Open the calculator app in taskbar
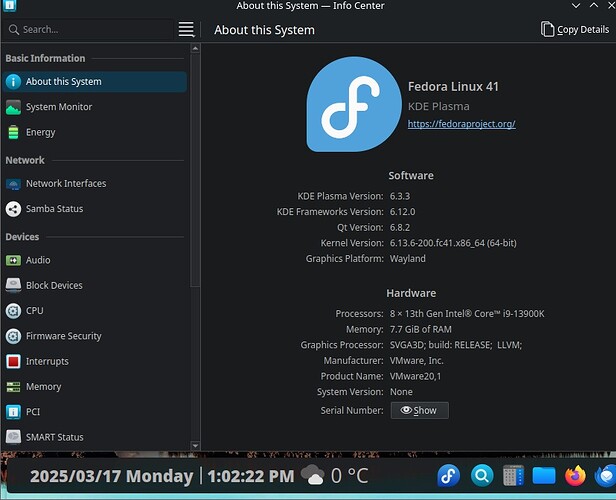Image resolution: width=616 pixels, height=500 pixels. [x=513, y=476]
